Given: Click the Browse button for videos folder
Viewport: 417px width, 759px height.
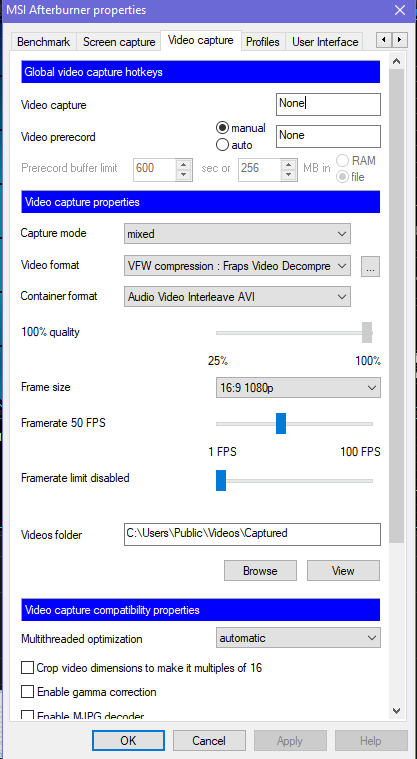Looking at the screenshot, I should (x=260, y=571).
